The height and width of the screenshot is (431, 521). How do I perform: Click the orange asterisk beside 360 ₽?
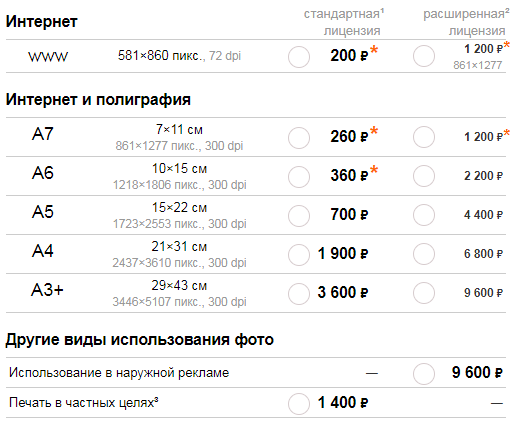374,169
